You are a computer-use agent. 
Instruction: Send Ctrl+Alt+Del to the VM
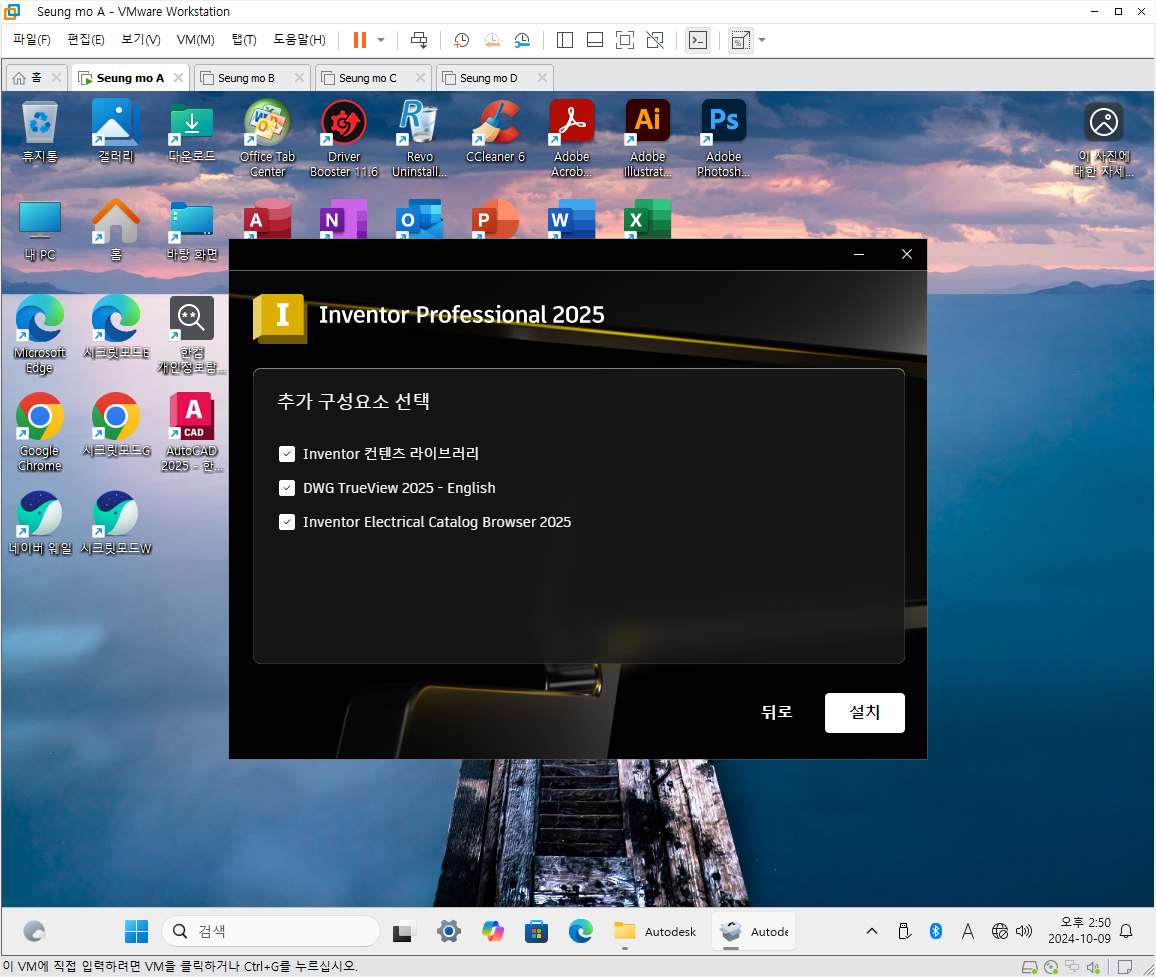click(x=419, y=40)
